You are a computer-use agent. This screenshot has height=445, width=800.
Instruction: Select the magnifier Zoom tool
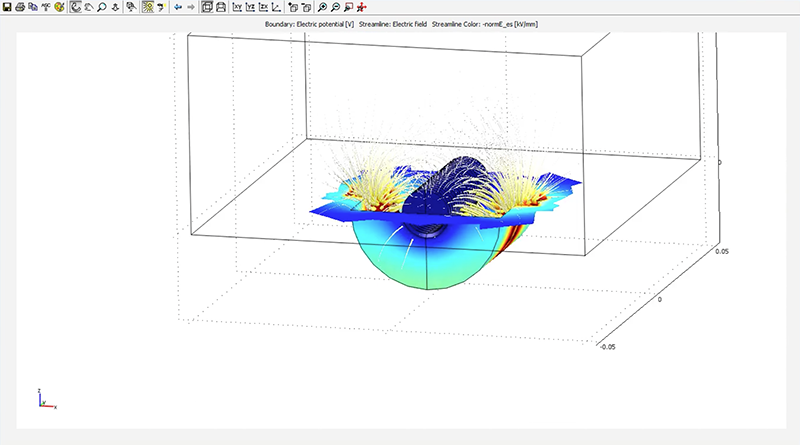[103, 7]
